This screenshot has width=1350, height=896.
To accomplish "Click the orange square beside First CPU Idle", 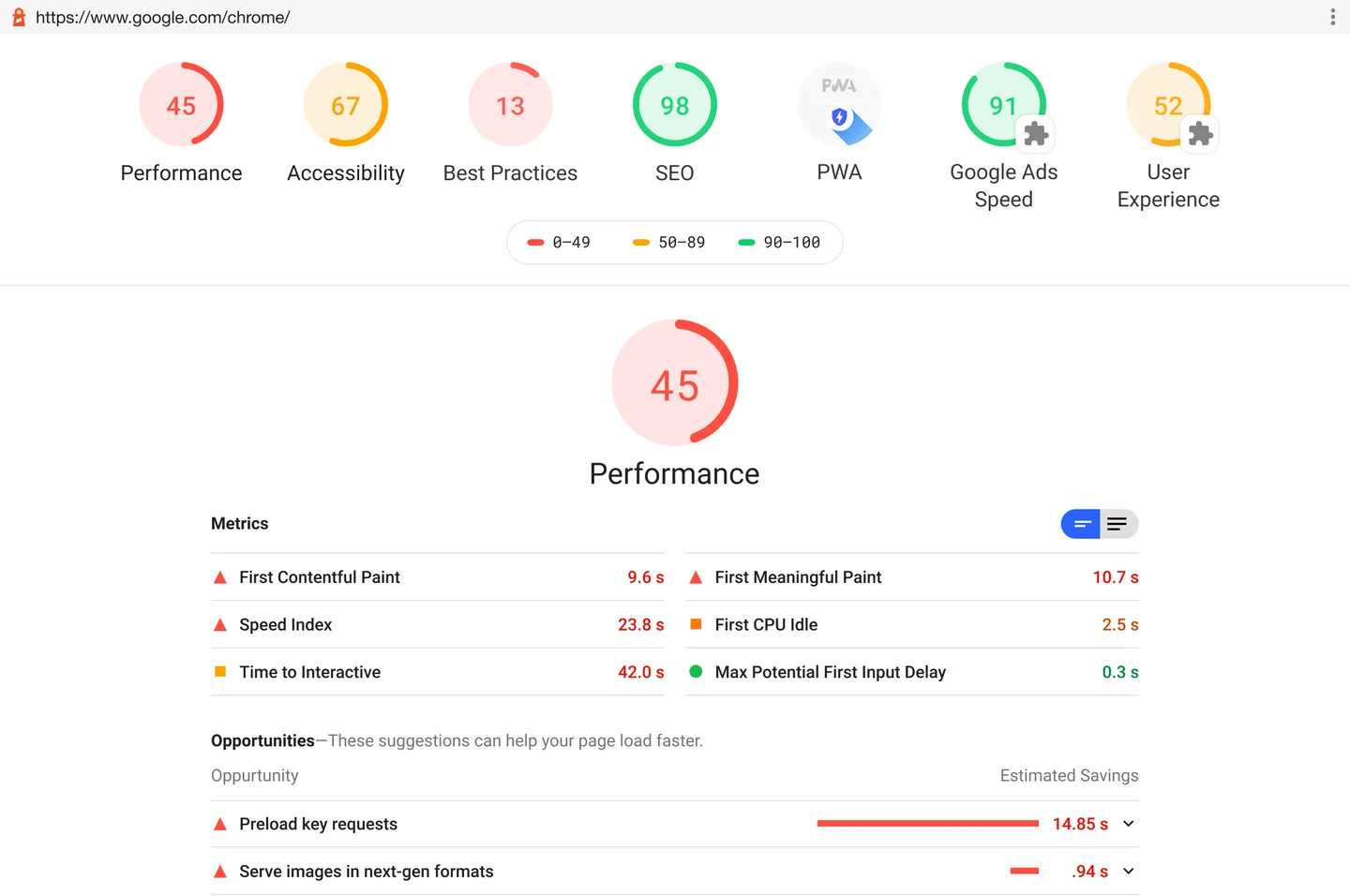I will [x=696, y=624].
